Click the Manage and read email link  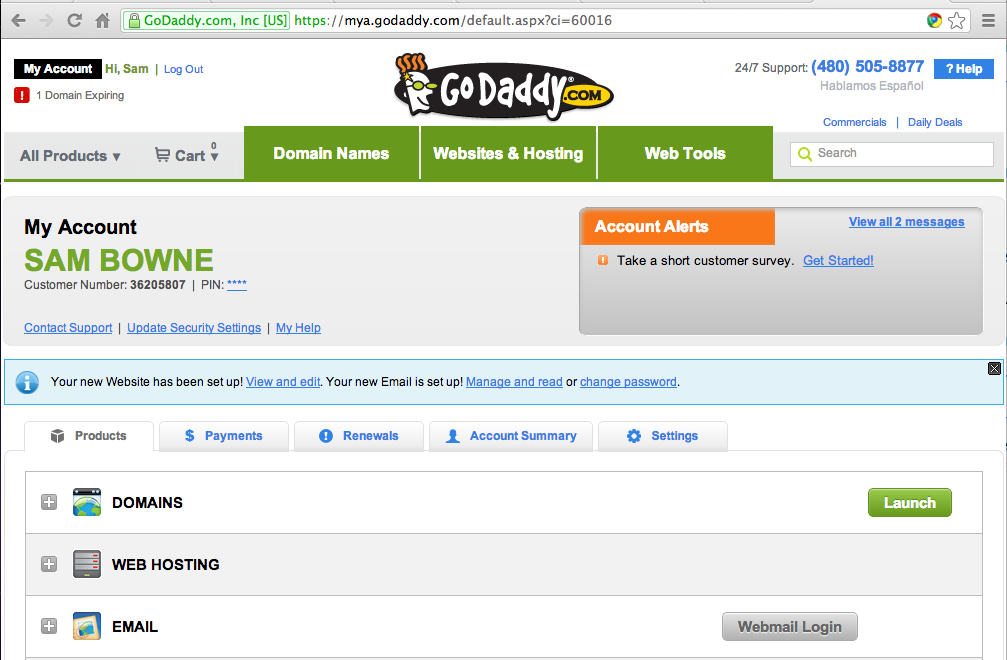(514, 381)
